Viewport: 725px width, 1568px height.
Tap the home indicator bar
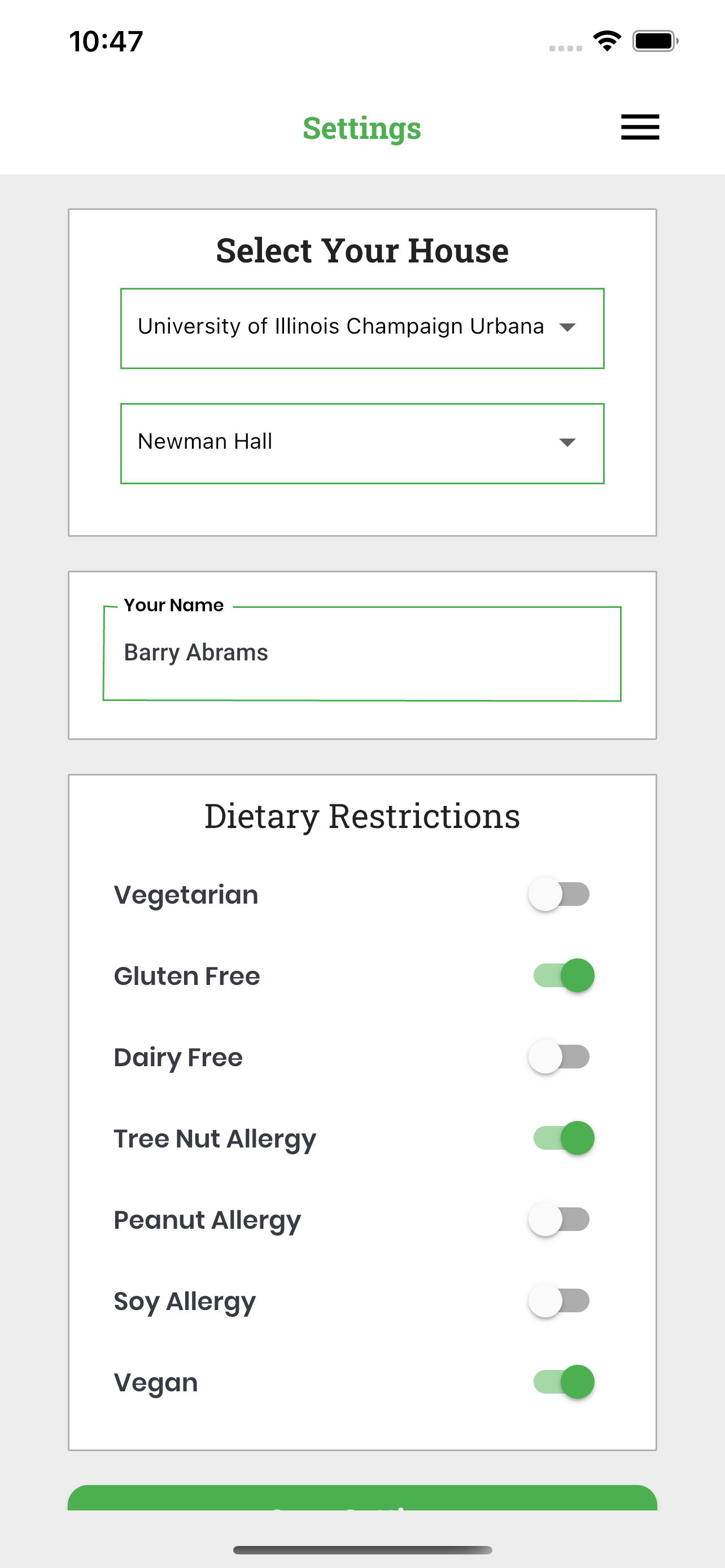[x=362, y=1550]
